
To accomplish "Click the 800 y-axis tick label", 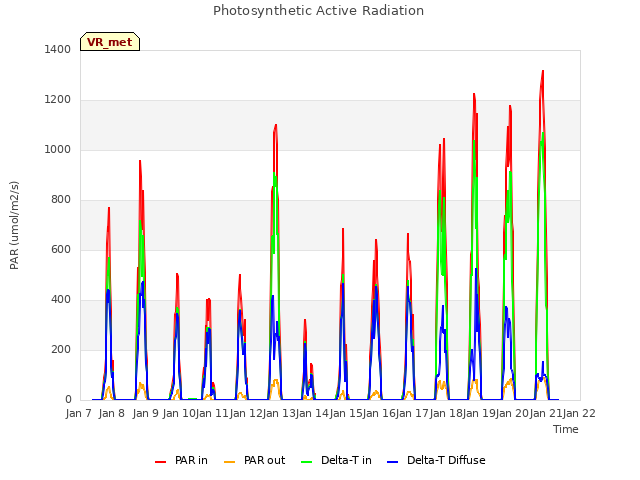I will click(61, 200).
